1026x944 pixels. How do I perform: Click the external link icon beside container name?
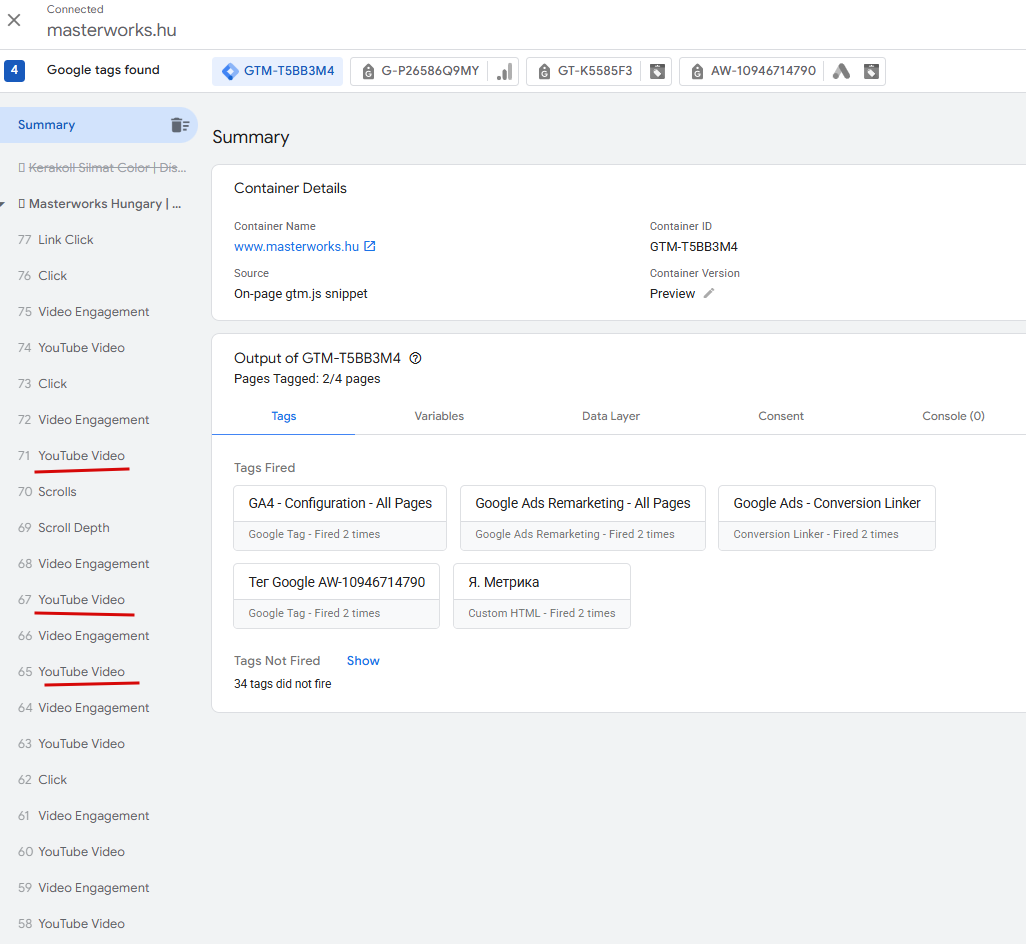point(370,246)
